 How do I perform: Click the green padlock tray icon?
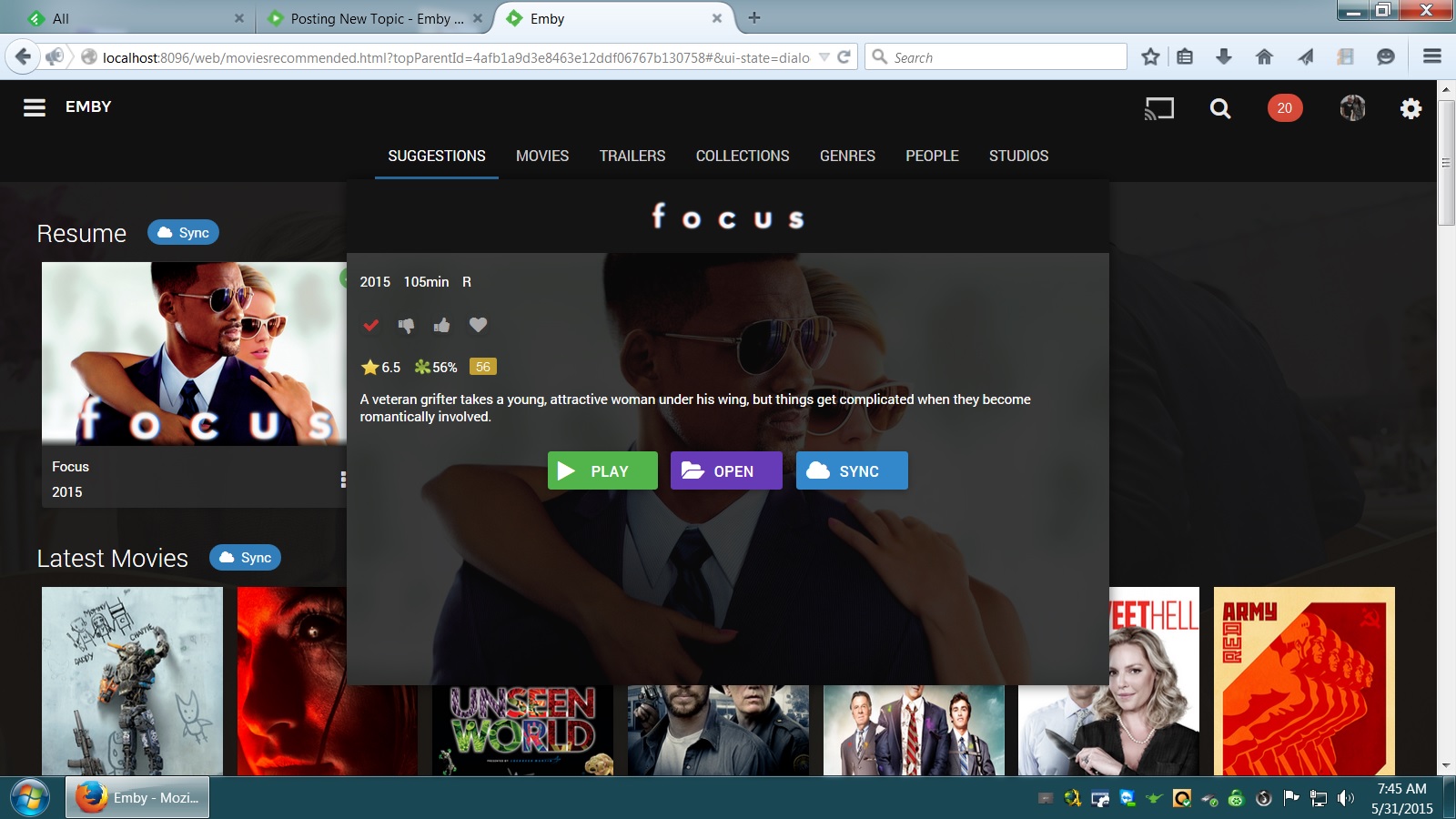pyautogui.click(x=1236, y=799)
